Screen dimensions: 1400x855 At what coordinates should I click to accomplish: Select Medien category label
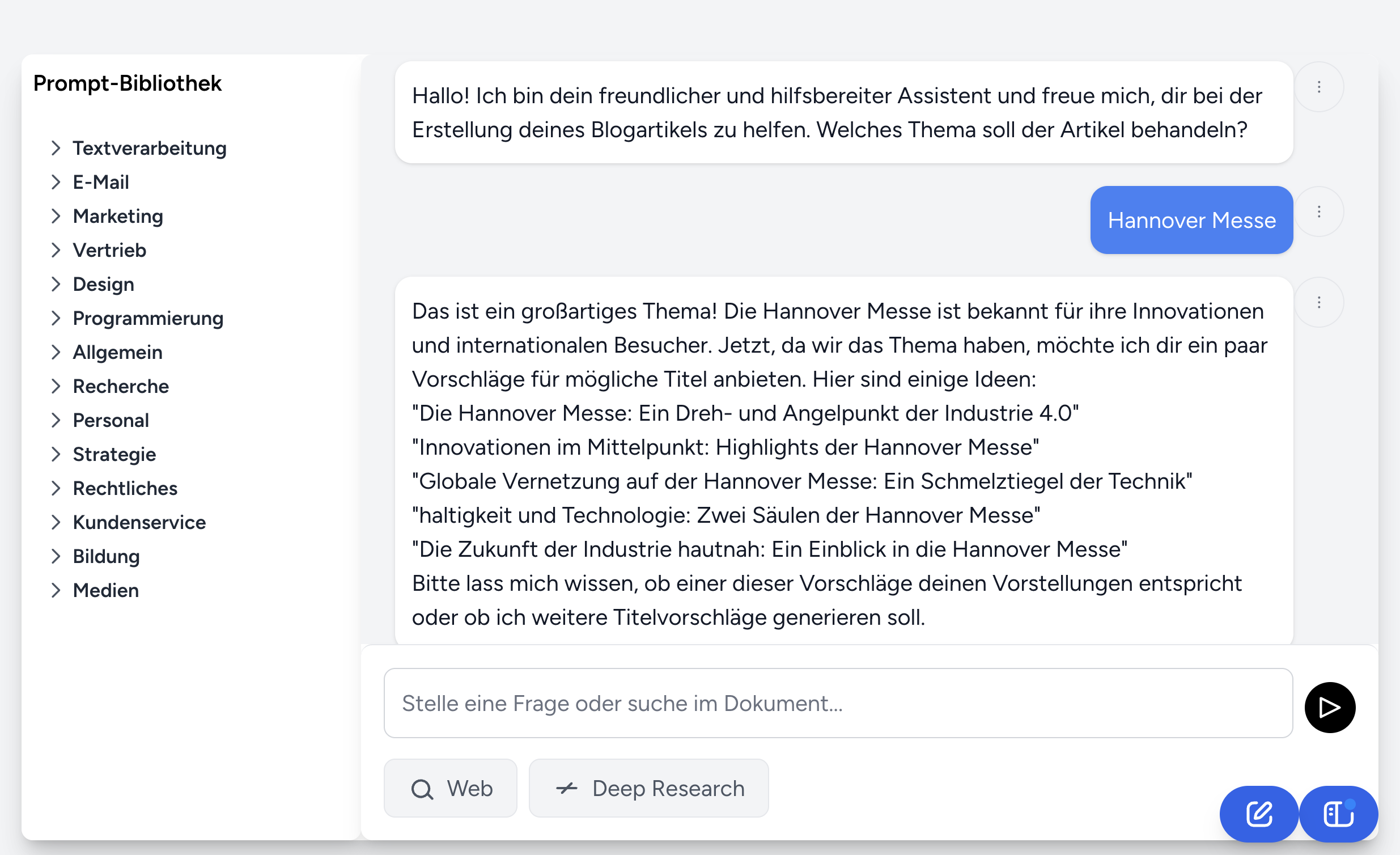(x=105, y=591)
